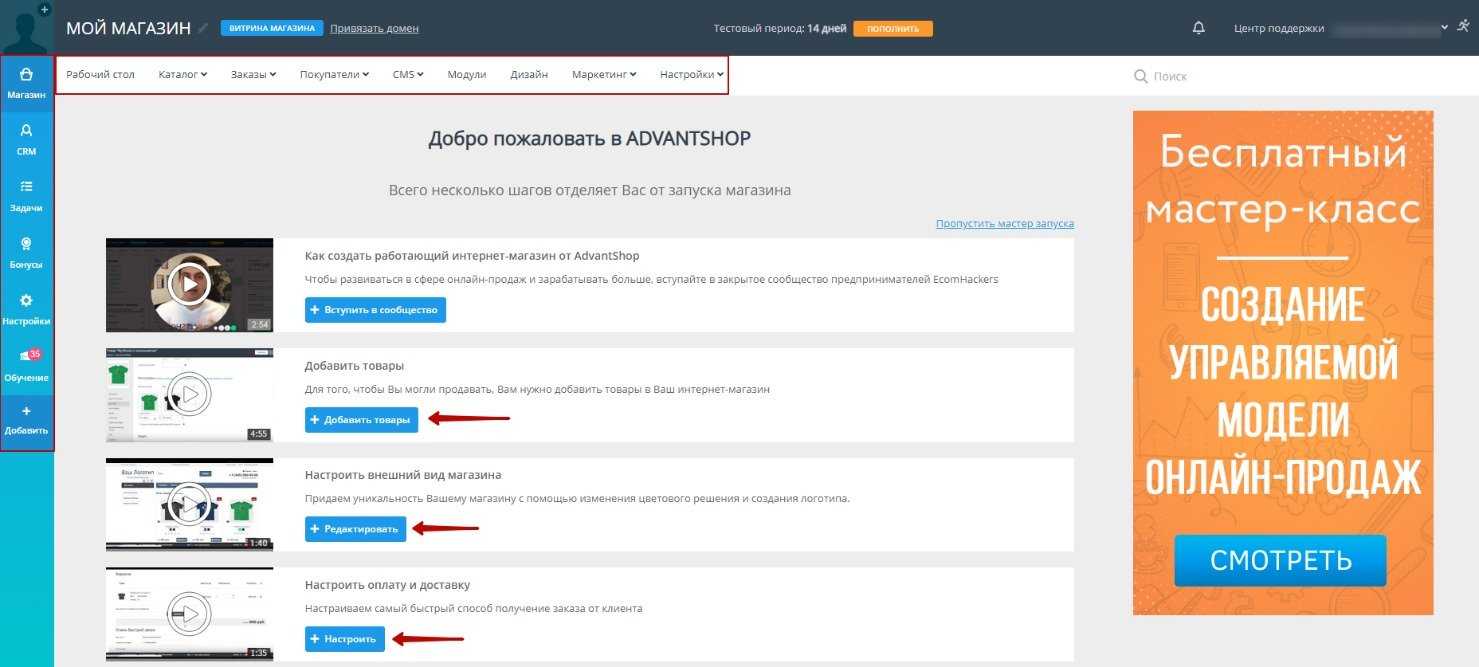This screenshot has width=1479, height=667.
Task: Click the Настроить оплату и доставку heading
Action: point(387,585)
